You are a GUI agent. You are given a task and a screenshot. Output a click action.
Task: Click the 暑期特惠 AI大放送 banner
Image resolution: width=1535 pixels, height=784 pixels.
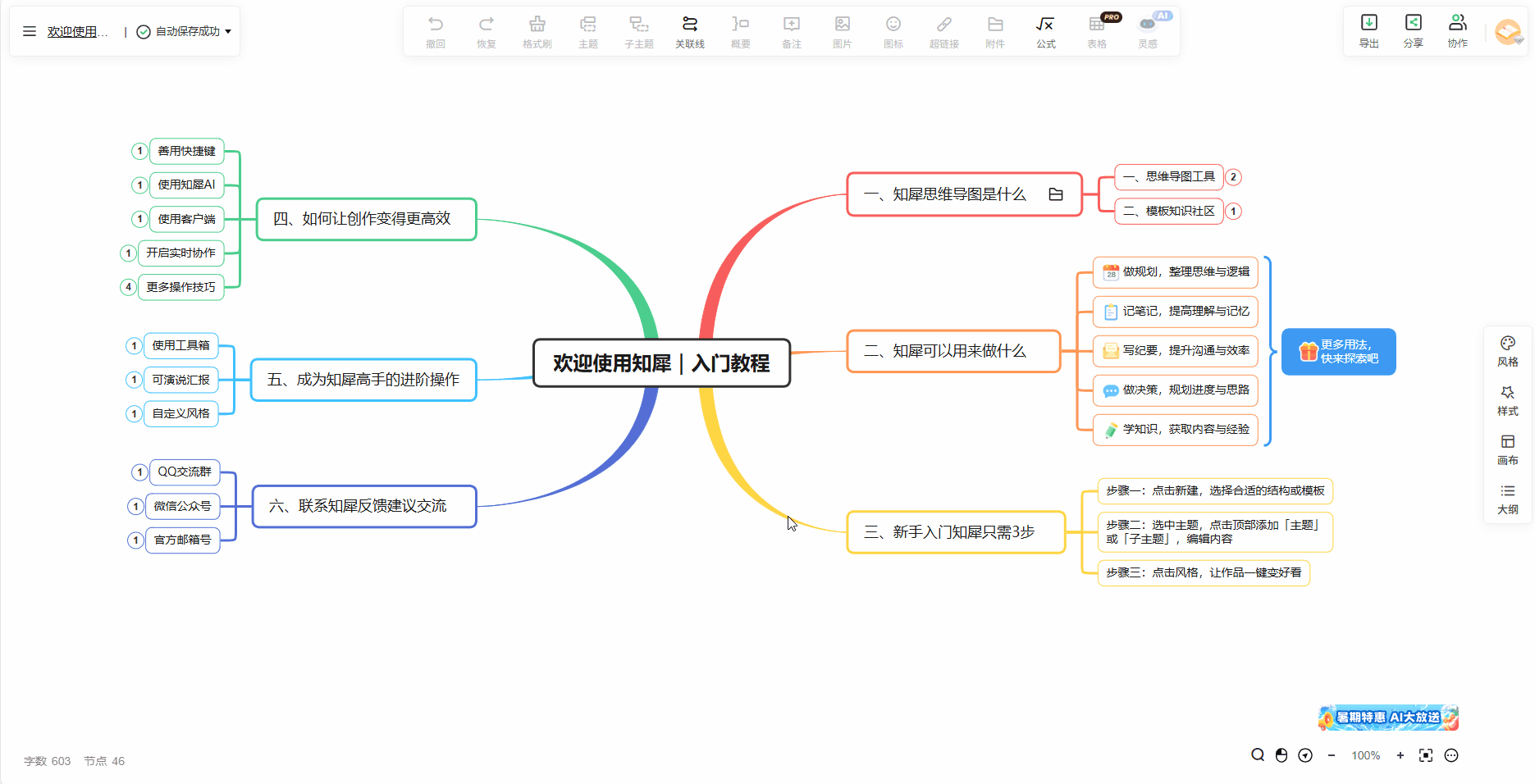[x=1388, y=718]
